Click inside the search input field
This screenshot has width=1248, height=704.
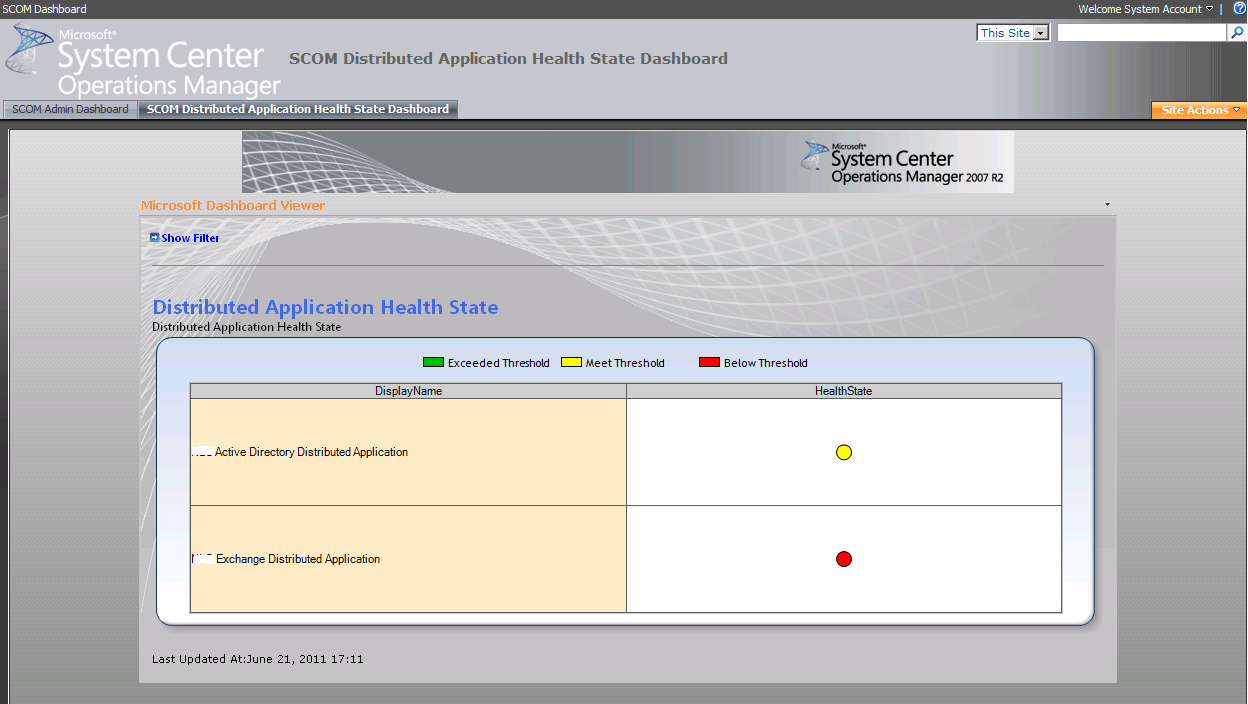coord(1140,32)
